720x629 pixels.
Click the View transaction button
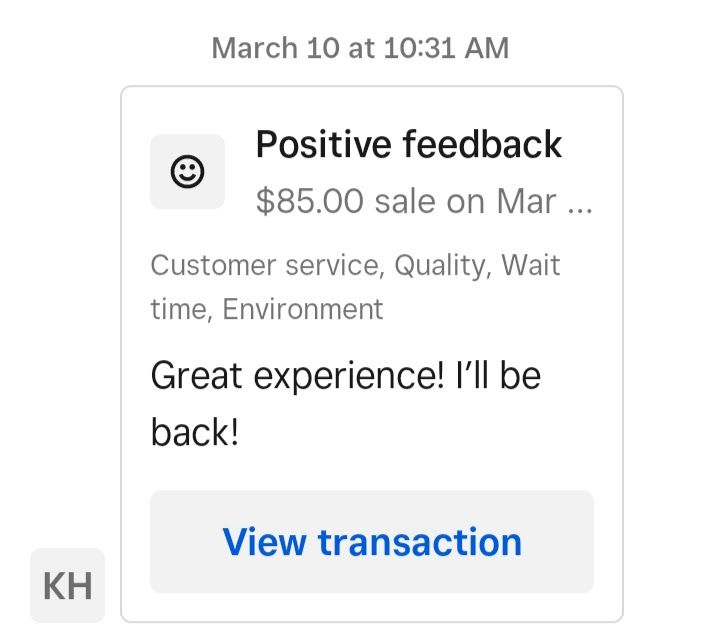click(372, 542)
